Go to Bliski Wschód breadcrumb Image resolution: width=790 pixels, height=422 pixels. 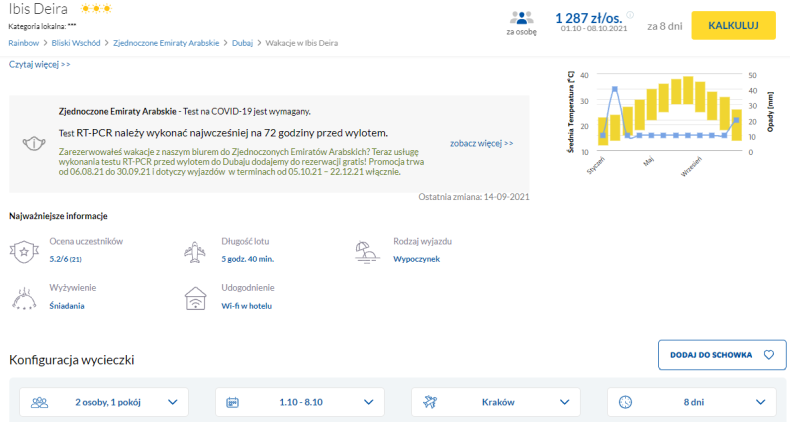76,43
